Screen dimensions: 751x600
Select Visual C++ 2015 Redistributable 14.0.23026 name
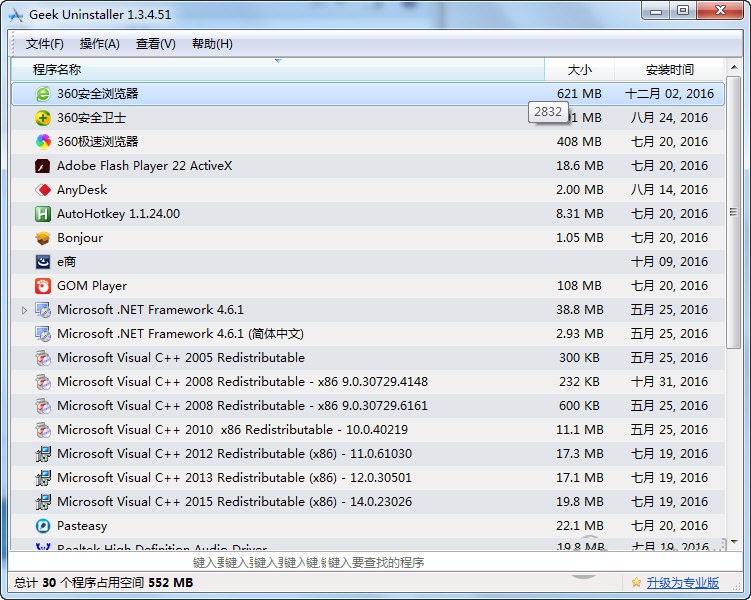tap(235, 501)
